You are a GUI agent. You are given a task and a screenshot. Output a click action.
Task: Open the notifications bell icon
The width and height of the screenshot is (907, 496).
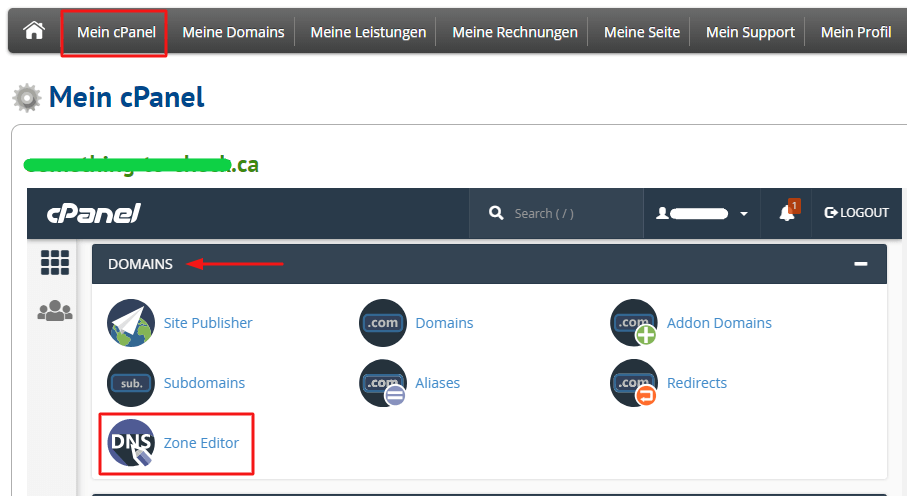[787, 213]
